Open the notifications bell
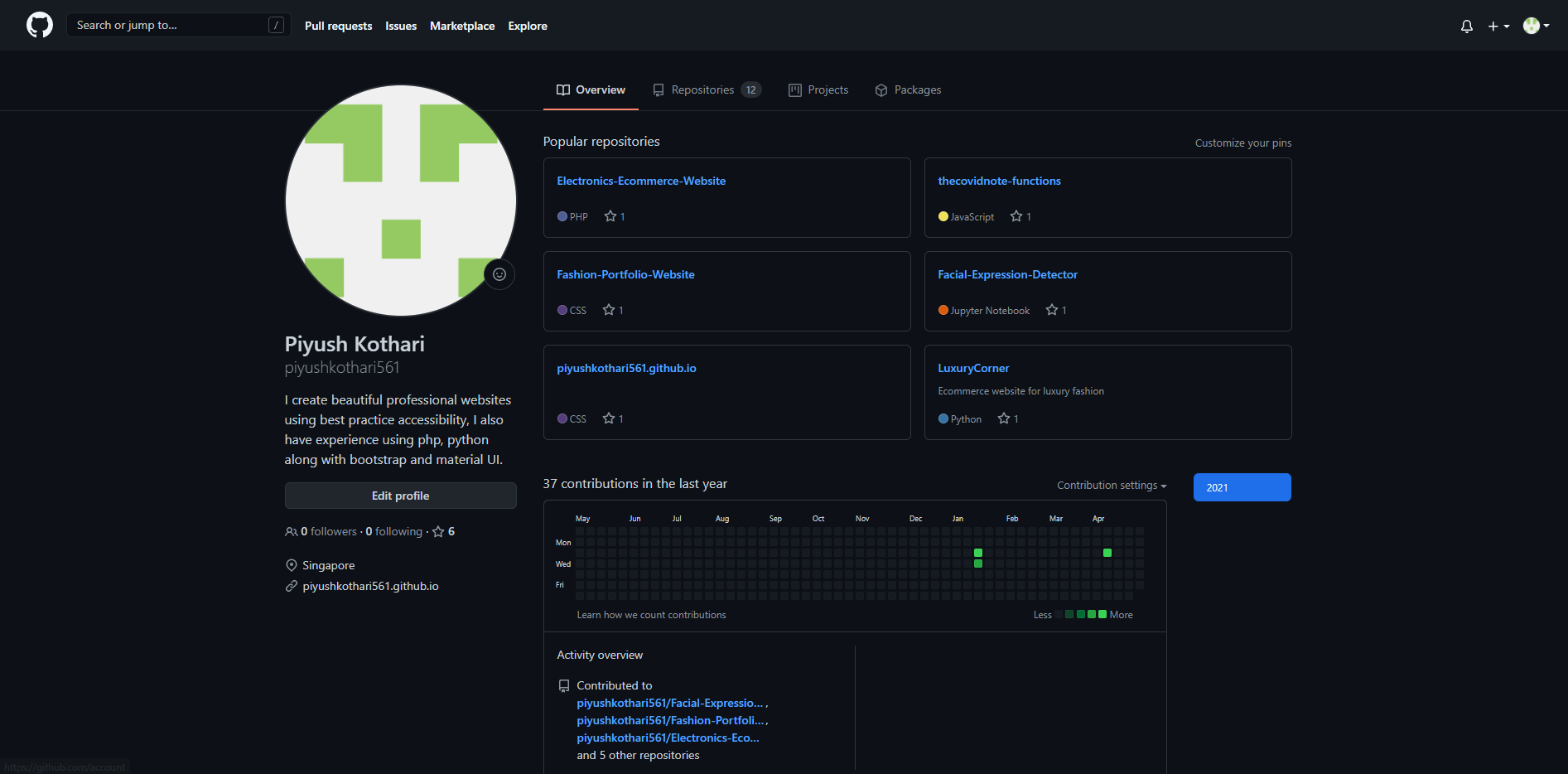The width and height of the screenshot is (1568, 774). tap(1466, 27)
